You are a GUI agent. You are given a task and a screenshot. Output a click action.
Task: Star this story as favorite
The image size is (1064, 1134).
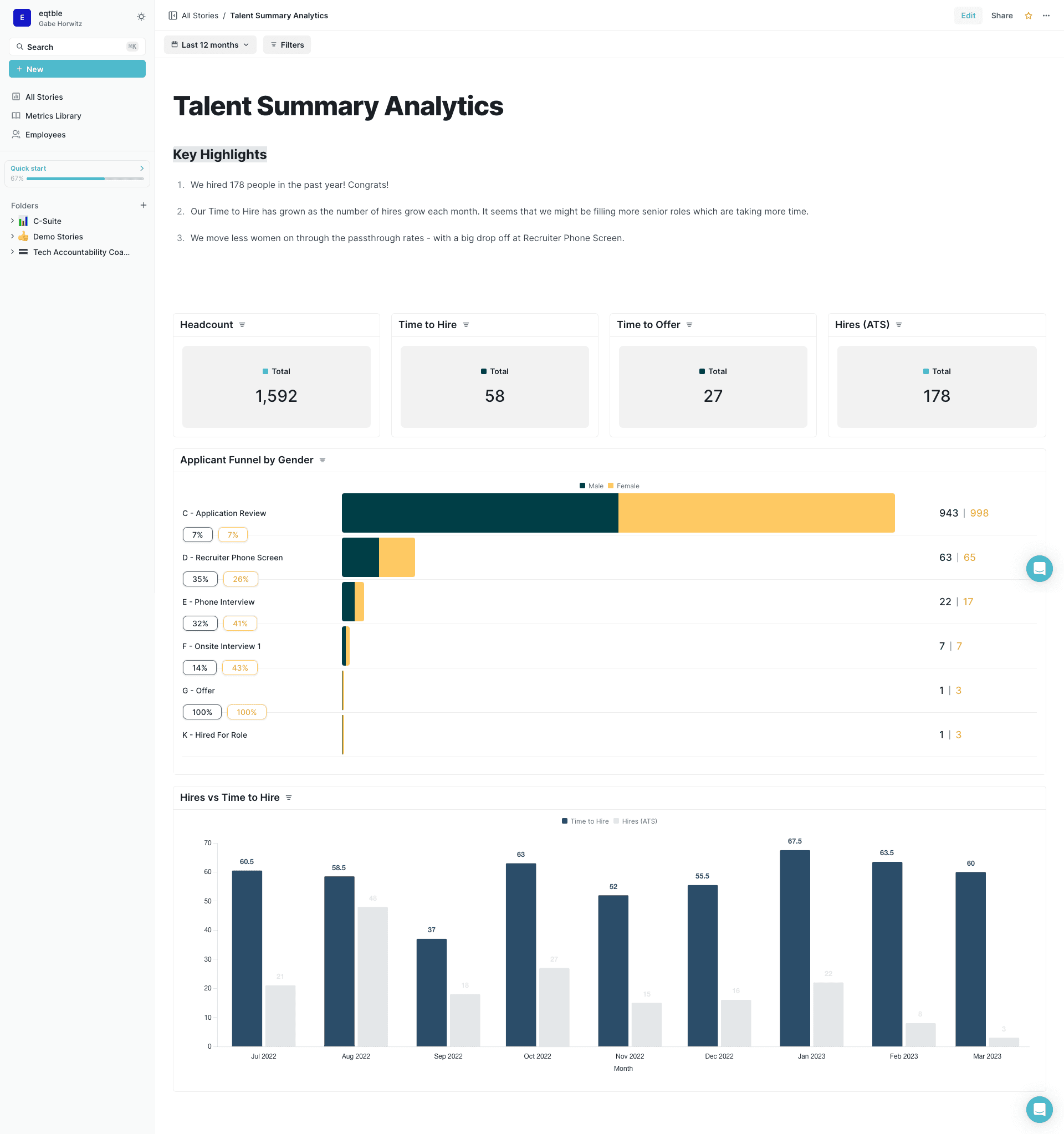[x=1028, y=16]
